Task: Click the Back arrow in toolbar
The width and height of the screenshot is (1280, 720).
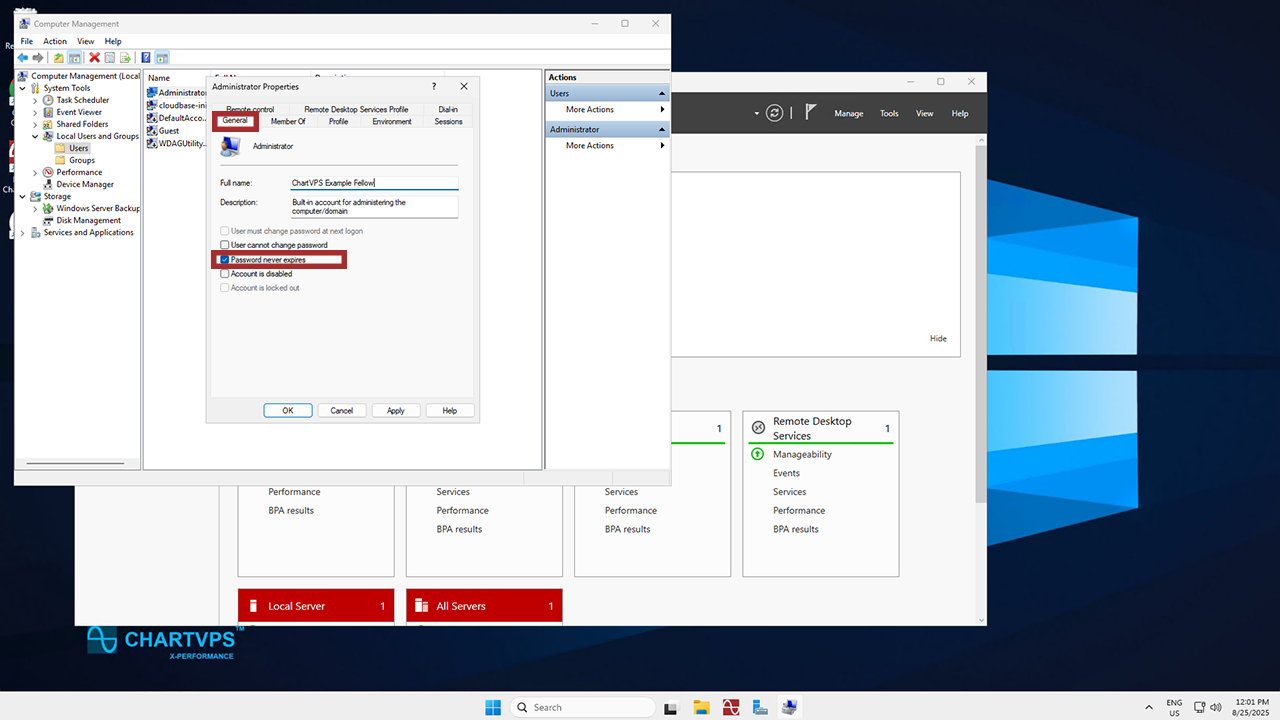Action: tap(23, 58)
